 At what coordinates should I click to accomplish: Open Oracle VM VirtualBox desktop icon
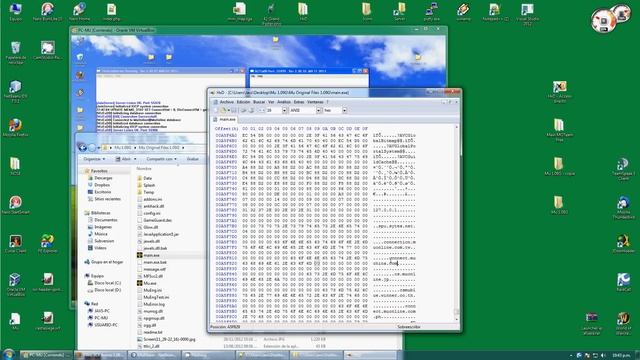(x=16, y=284)
